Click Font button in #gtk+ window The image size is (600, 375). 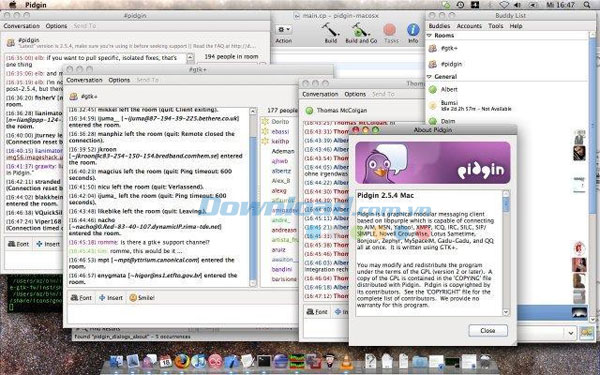(82, 298)
